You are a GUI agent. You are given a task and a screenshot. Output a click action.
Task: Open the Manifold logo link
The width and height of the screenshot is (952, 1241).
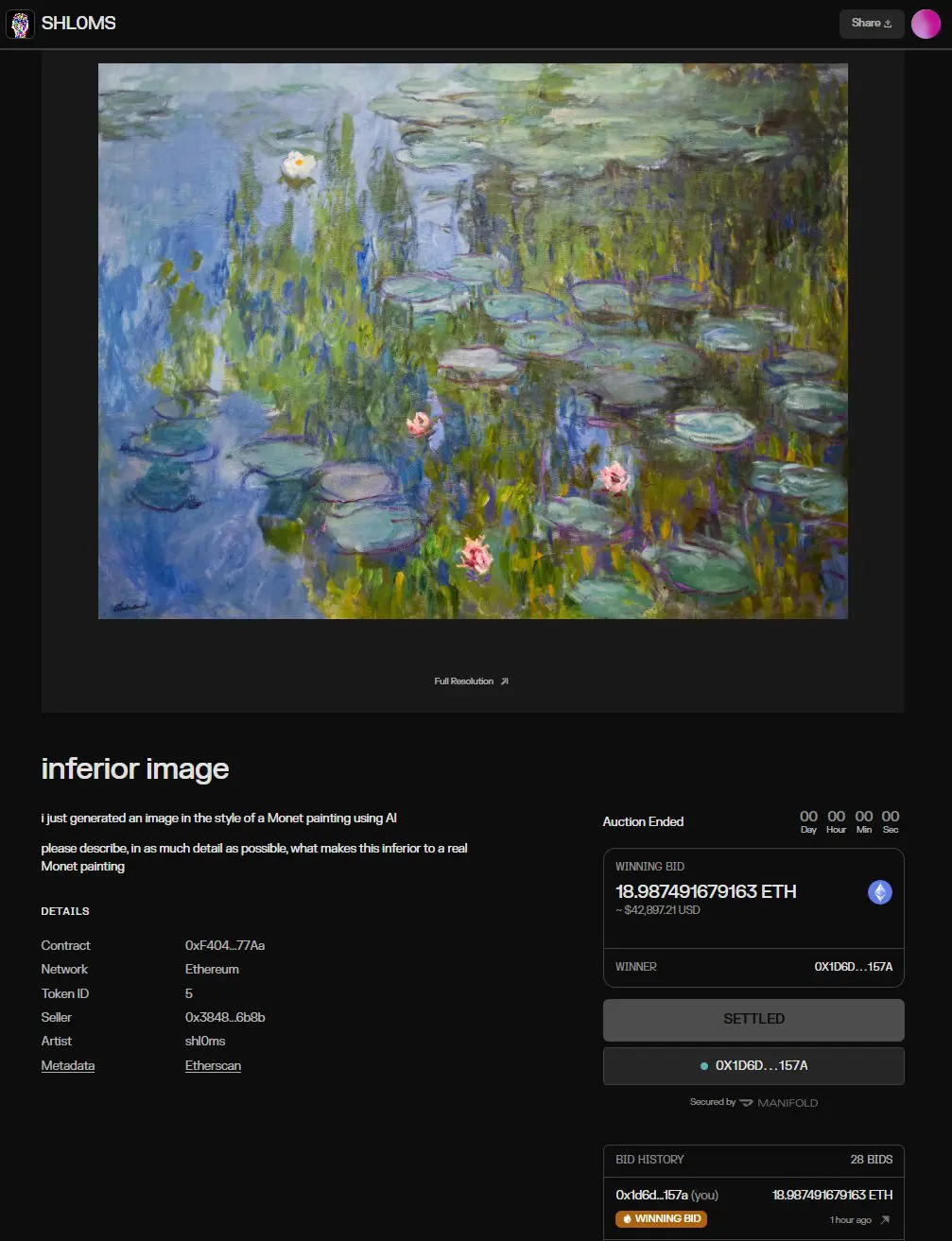click(x=779, y=1102)
